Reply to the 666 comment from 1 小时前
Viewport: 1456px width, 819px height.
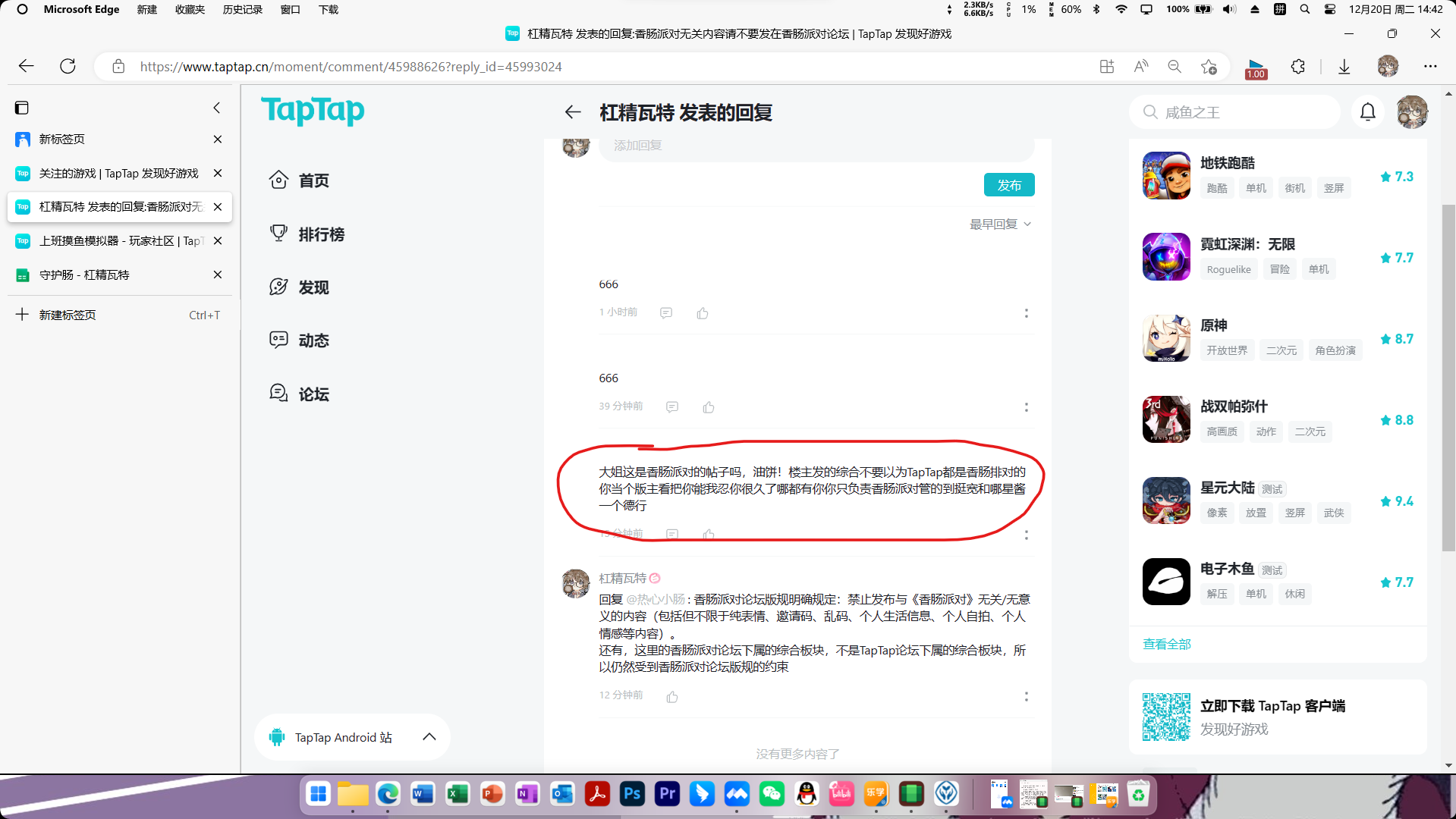[666, 313]
